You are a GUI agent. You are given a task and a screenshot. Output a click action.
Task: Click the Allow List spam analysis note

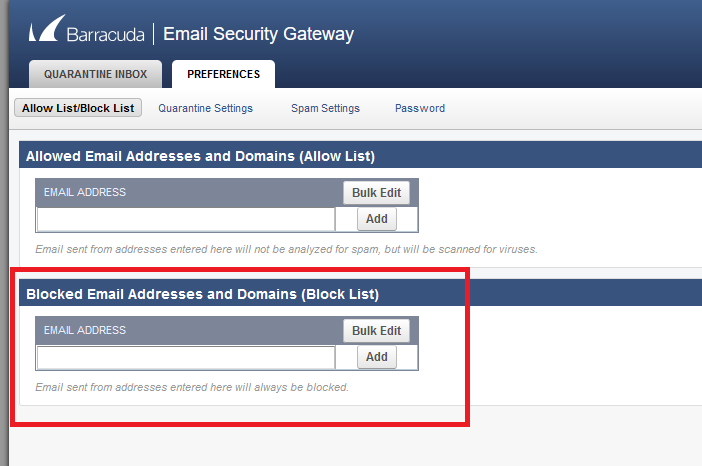point(286,249)
